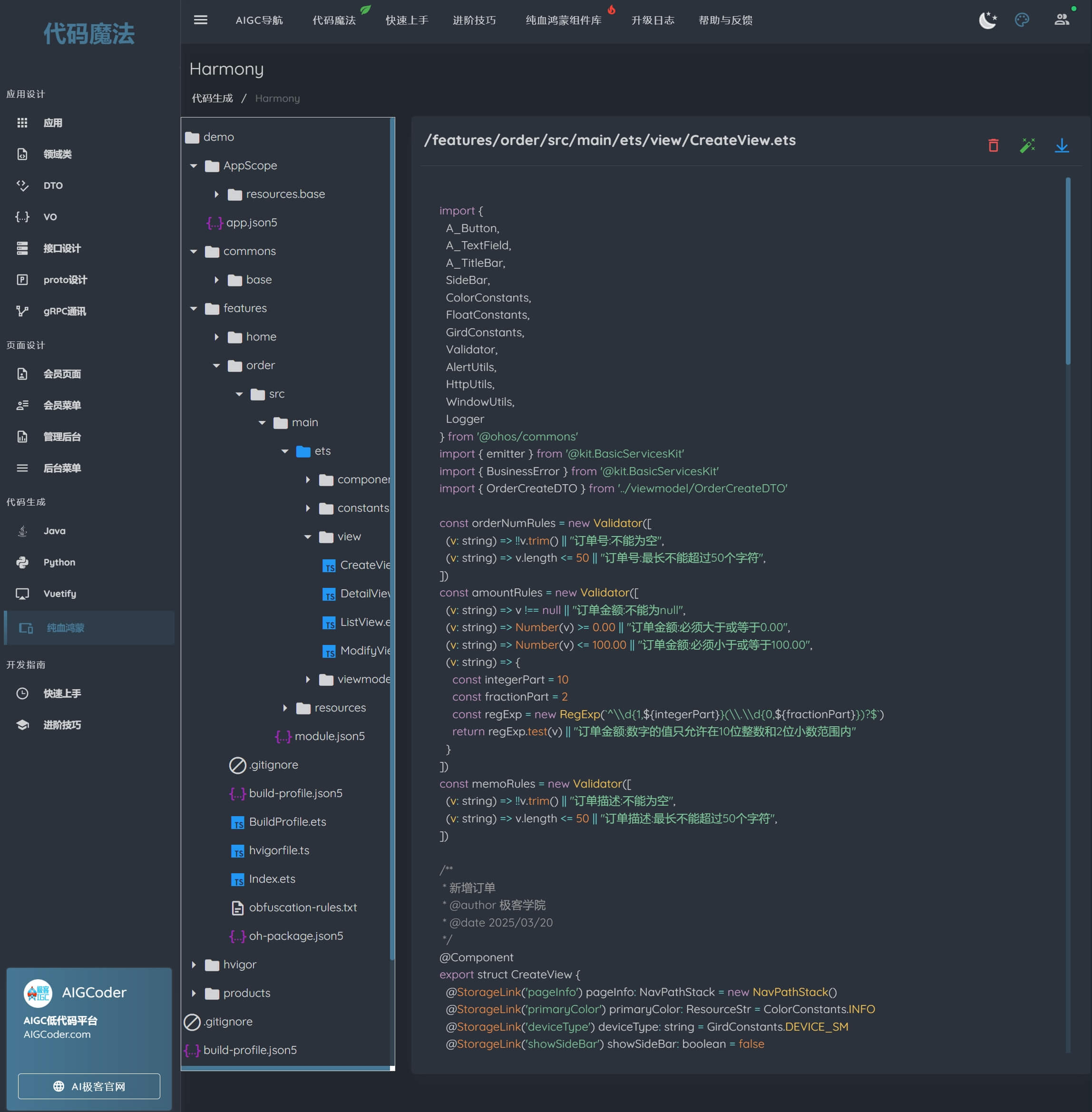
Task: Open the 接口设计 sidebar entry
Action: tap(62, 248)
